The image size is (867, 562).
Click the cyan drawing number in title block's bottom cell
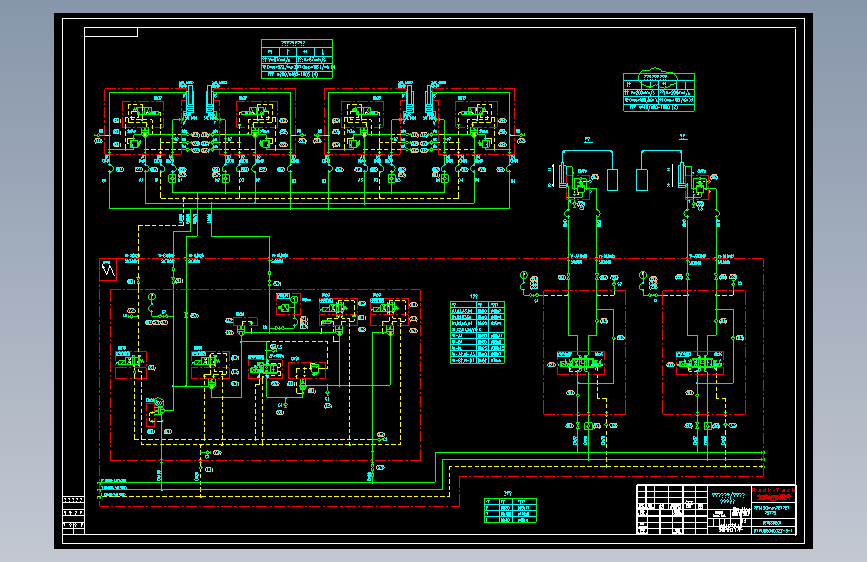click(x=774, y=531)
